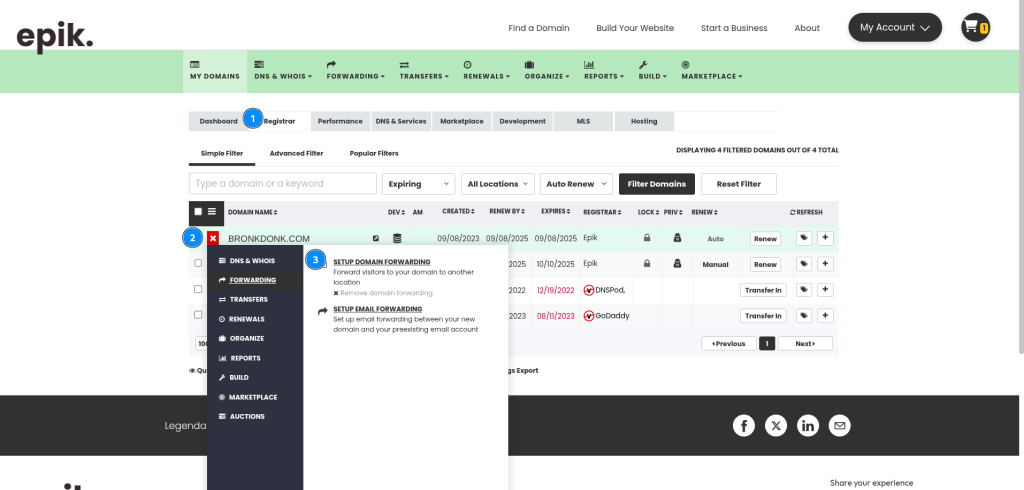Click Transfer In for DNSPod domain

(763, 290)
